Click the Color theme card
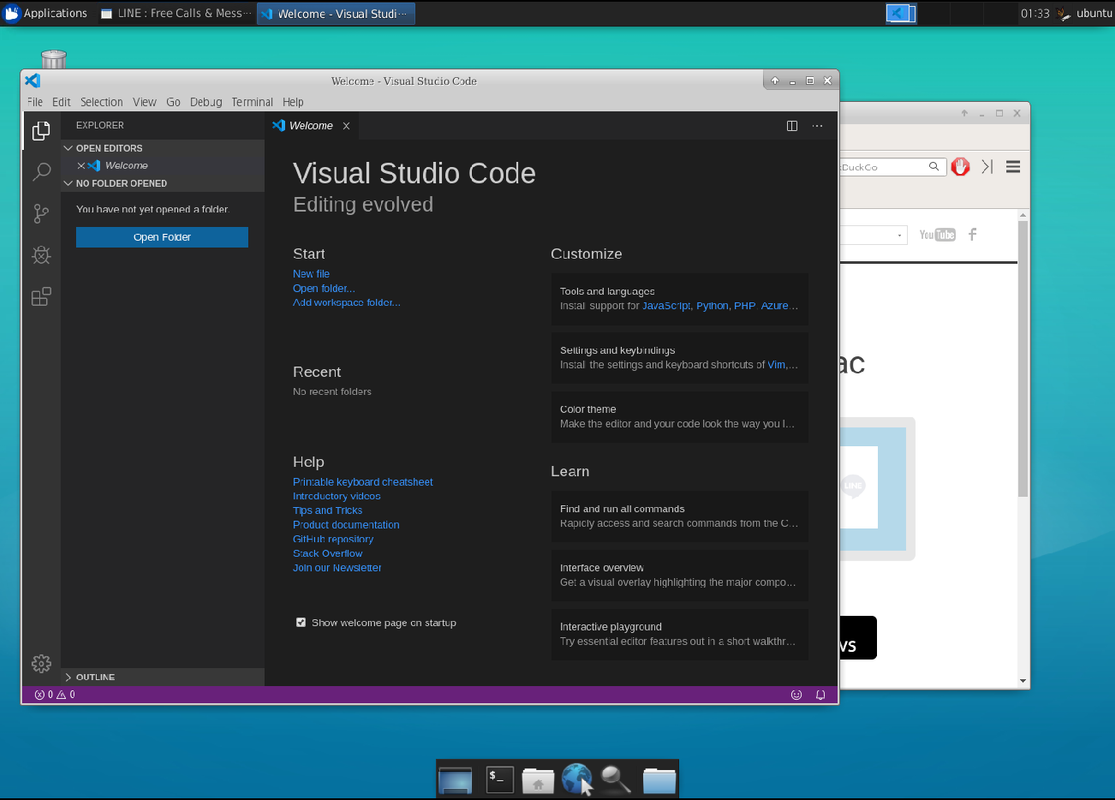Screen dimensions: 1115x800 point(679,417)
